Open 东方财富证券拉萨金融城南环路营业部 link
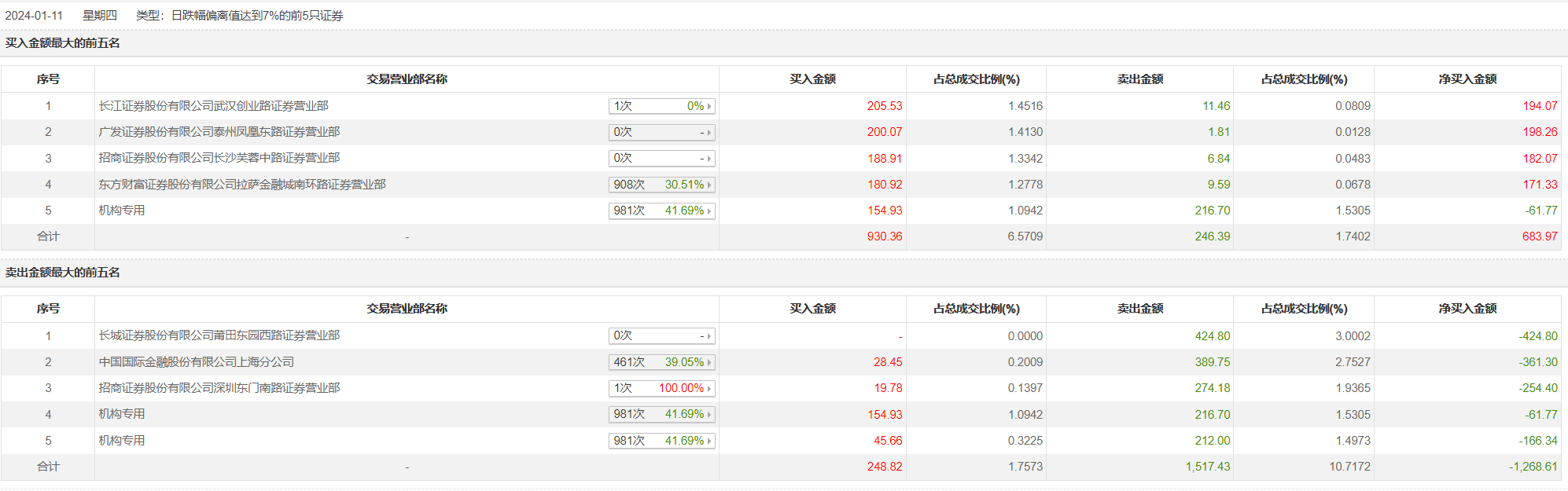This screenshot has width=1568, height=491. [242, 185]
